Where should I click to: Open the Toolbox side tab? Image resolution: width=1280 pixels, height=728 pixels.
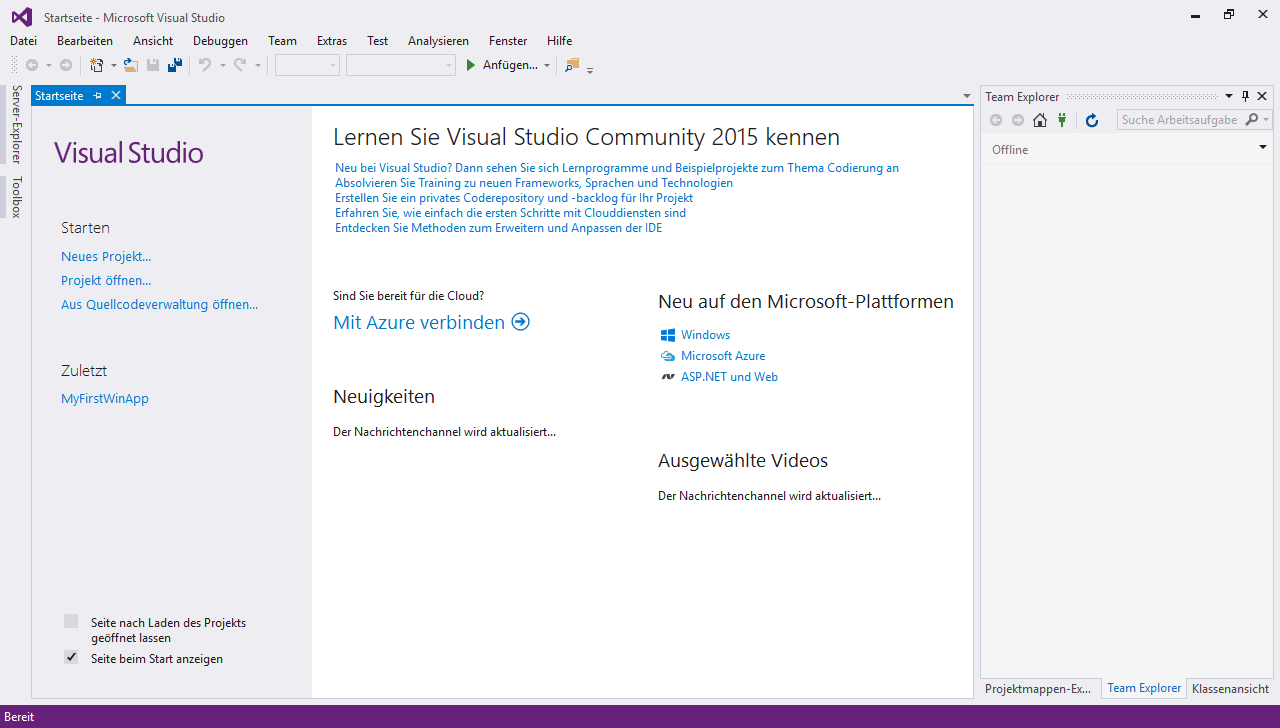click(16, 197)
